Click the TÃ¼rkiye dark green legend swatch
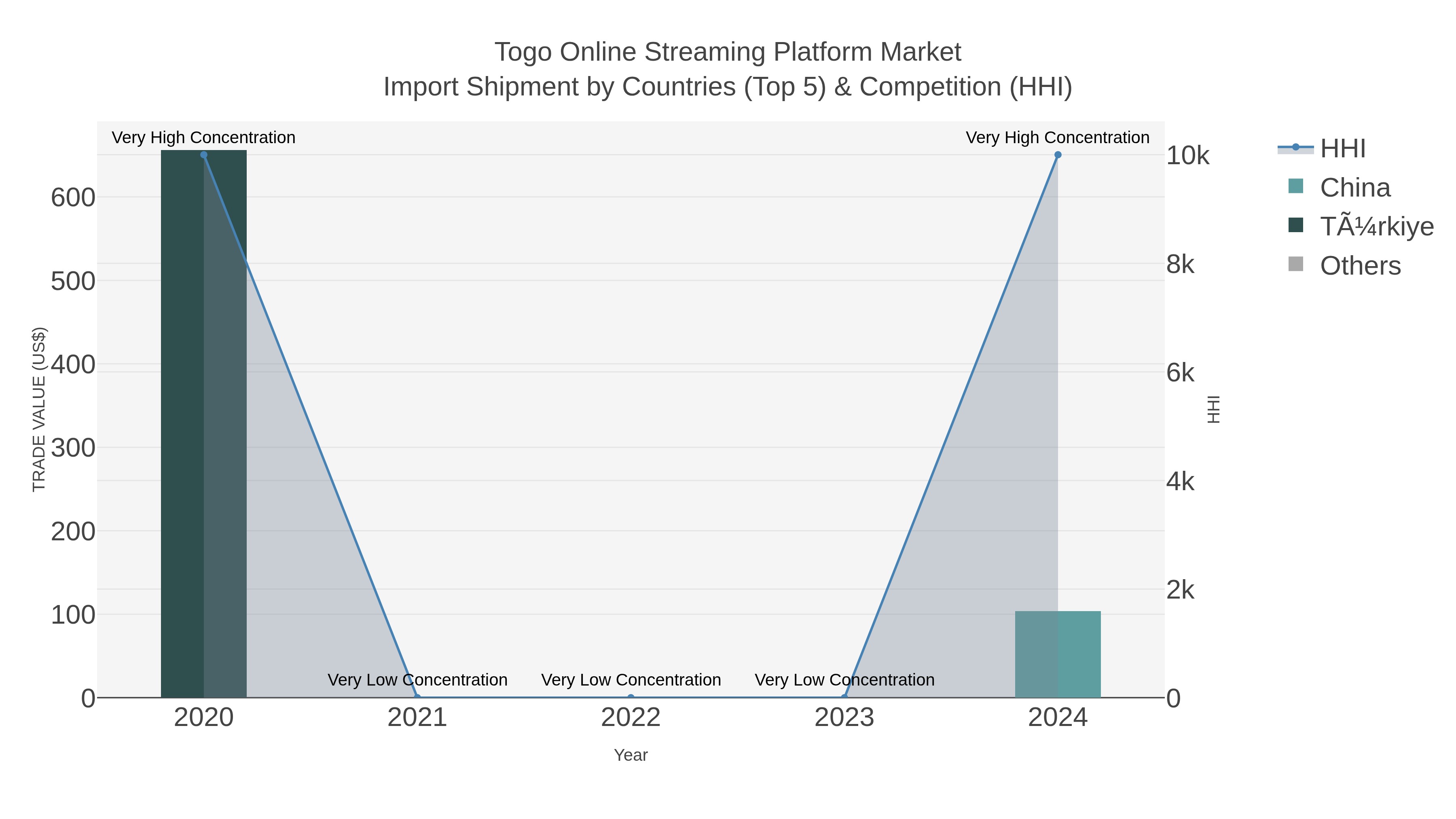This screenshot has height=819, width=1456. click(x=1295, y=225)
